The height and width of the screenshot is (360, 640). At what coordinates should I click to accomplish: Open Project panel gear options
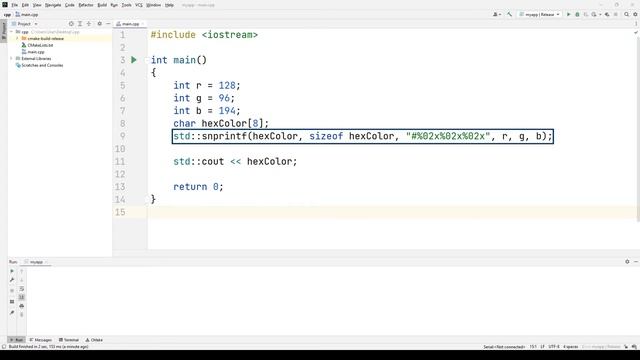click(x=100, y=24)
